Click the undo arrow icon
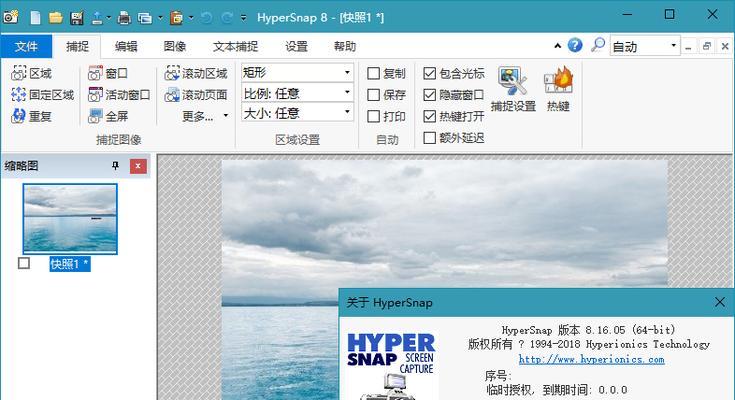Viewport: 735px width, 400px height. (206, 18)
